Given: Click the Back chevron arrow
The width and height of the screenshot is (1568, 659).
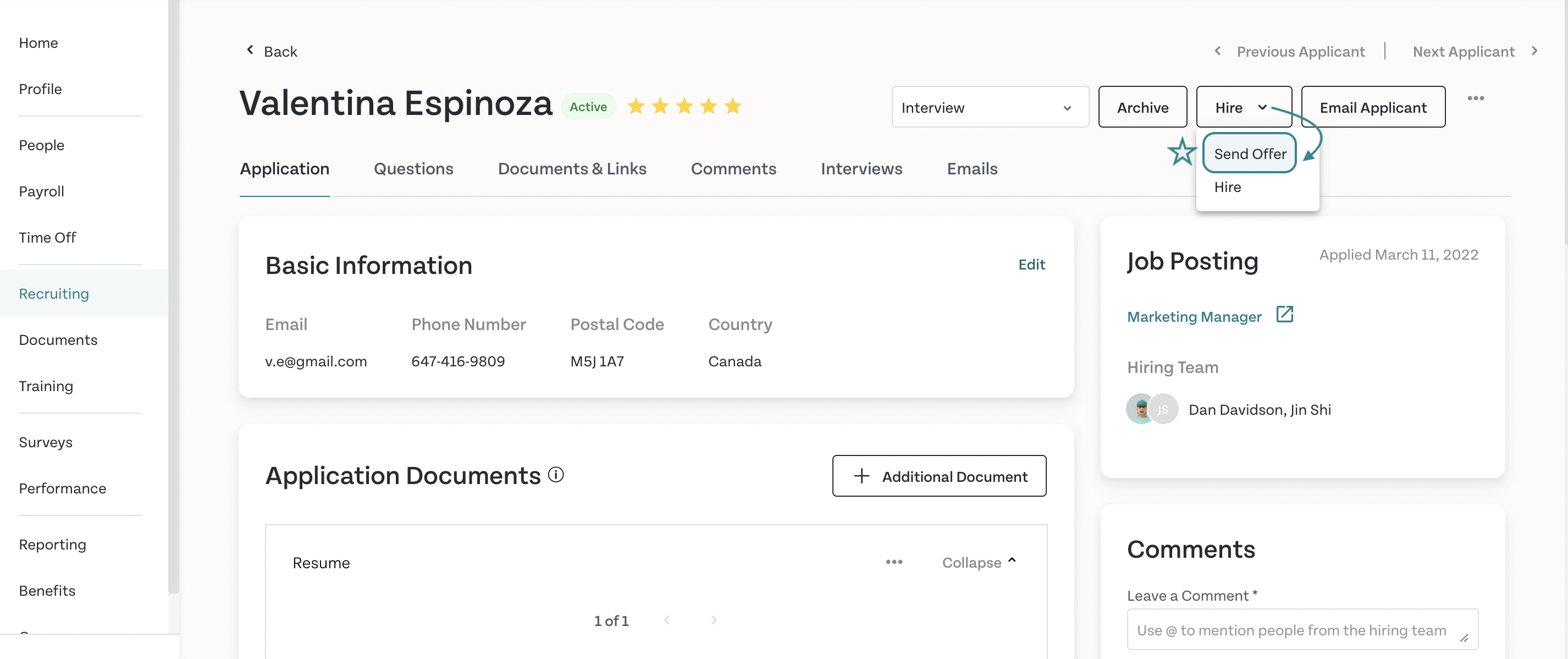Looking at the screenshot, I should [x=250, y=51].
